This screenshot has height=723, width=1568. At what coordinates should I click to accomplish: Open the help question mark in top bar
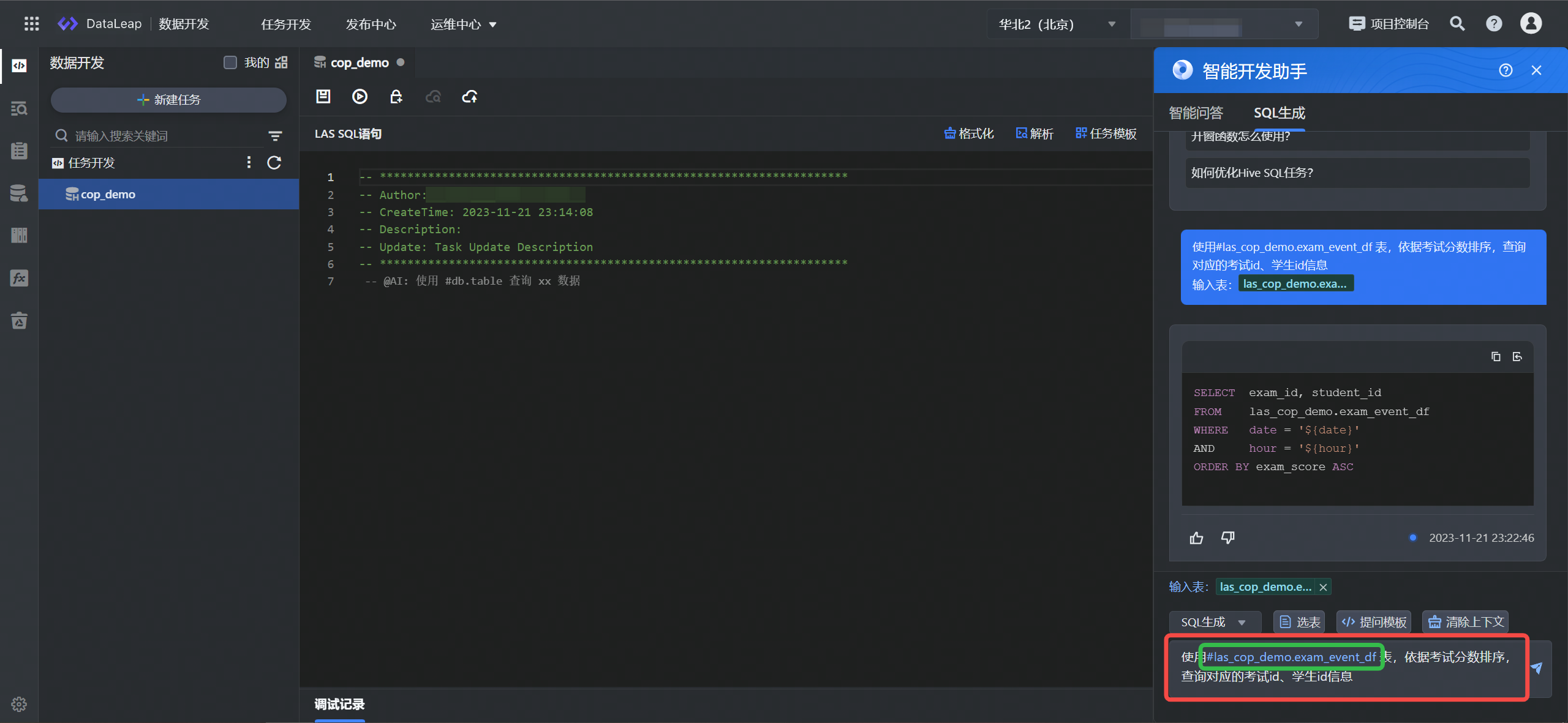(1494, 24)
